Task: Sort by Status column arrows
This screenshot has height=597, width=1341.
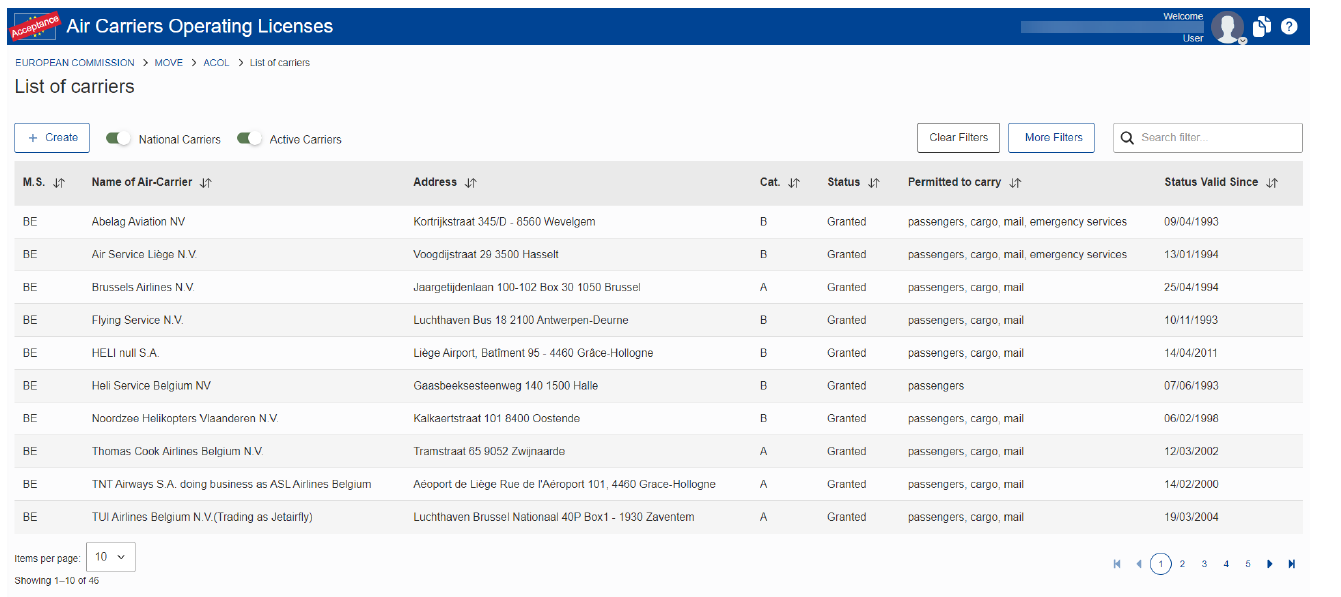Action: coord(874,183)
